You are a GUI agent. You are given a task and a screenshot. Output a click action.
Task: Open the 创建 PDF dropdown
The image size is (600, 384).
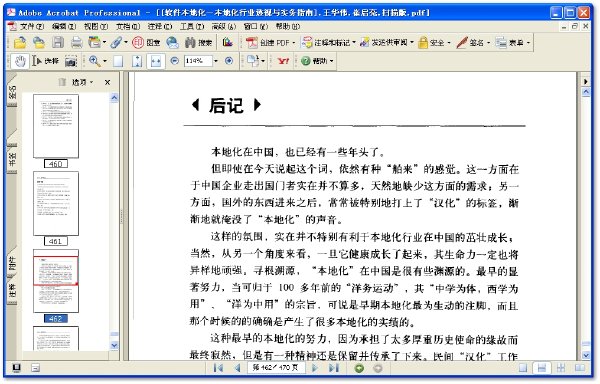[271, 42]
